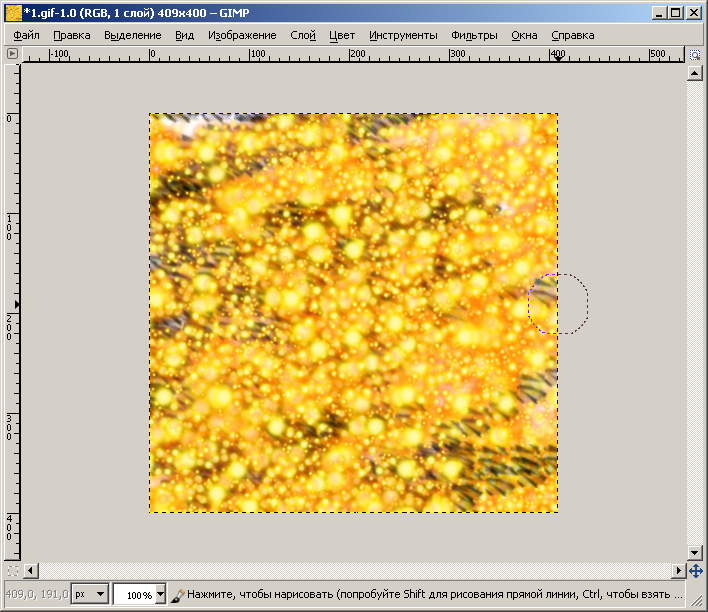Image resolution: width=708 pixels, height=612 pixels.
Task: Open the Инструменты menu
Action: (403, 35)
